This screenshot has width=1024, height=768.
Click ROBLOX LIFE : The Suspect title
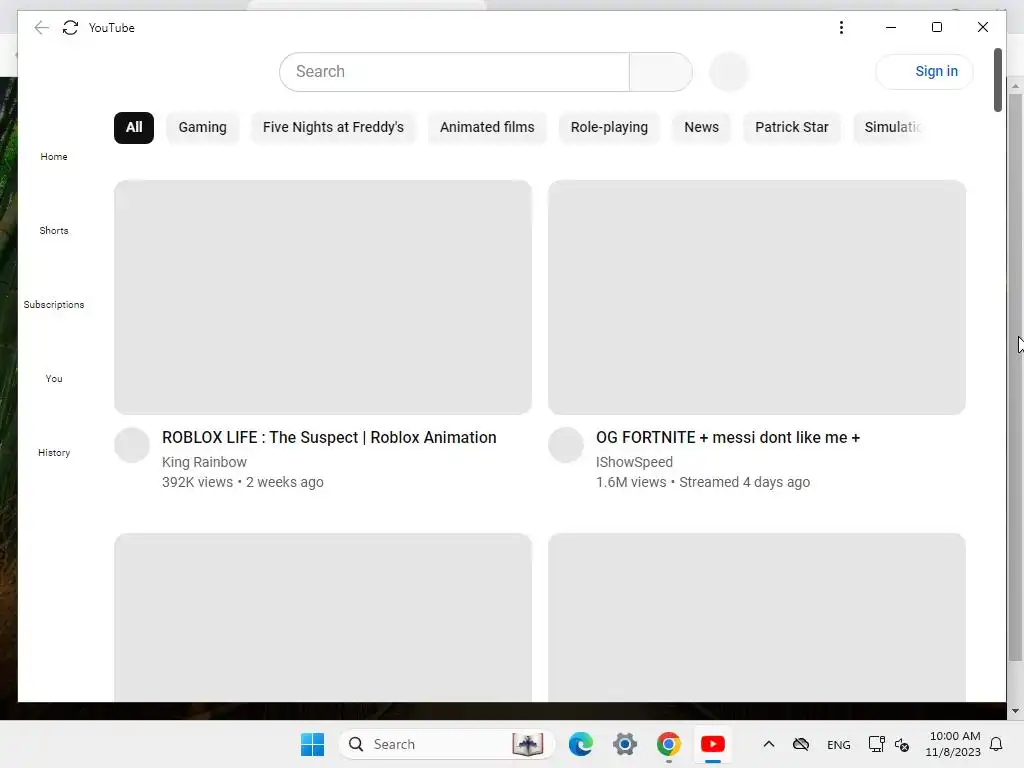[x=329, y=438]
